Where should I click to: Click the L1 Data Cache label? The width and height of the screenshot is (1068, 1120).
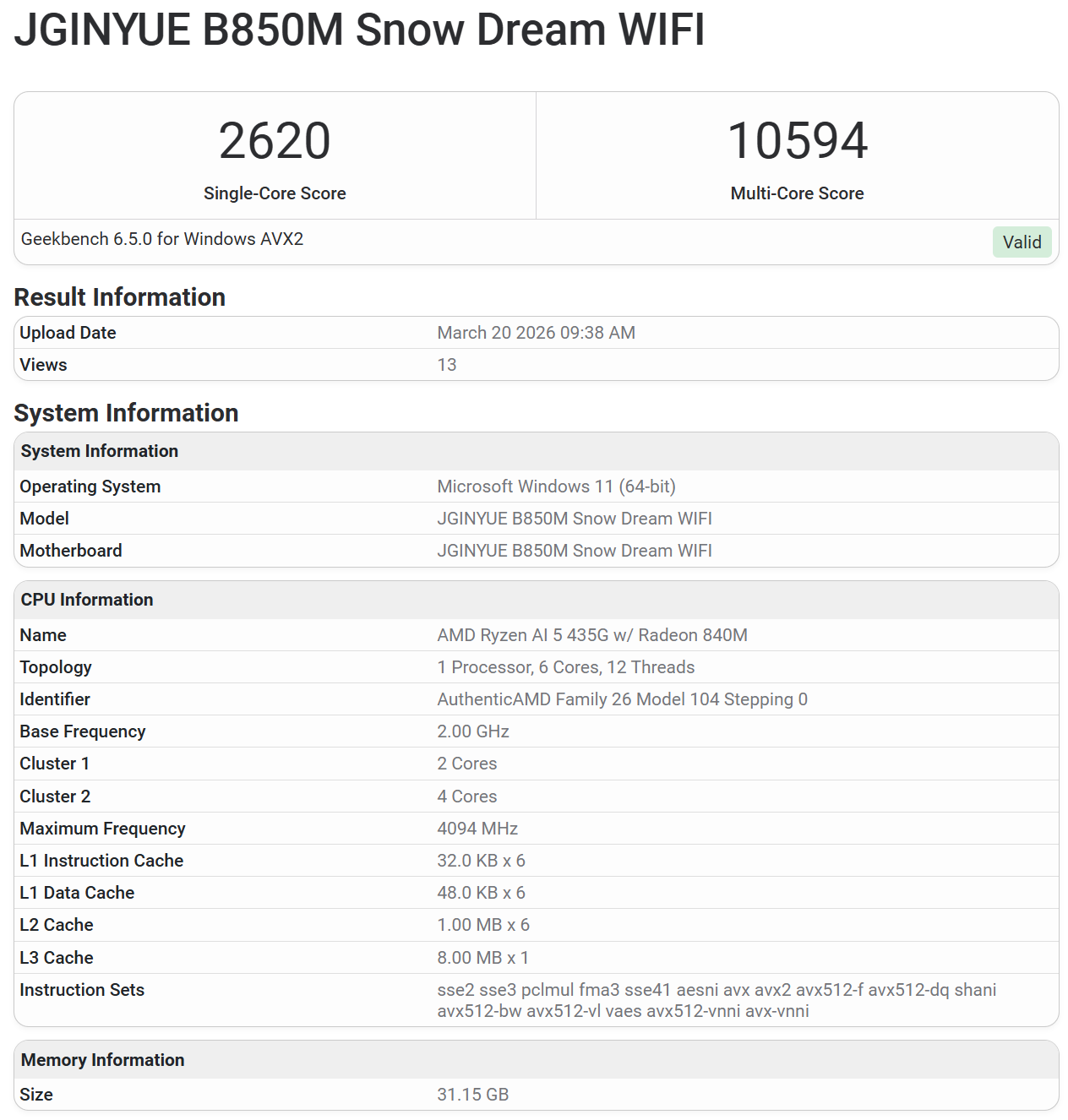(x=77, y=893)
